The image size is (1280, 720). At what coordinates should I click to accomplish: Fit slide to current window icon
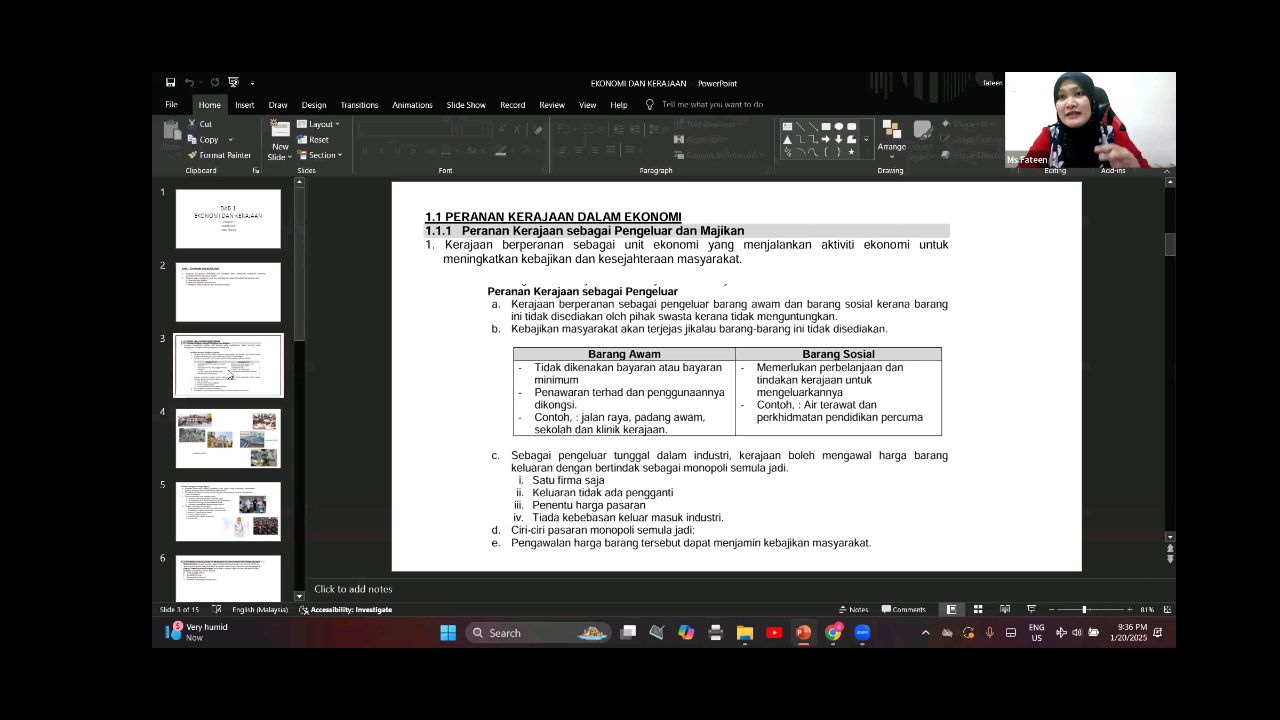(1167, 609)
